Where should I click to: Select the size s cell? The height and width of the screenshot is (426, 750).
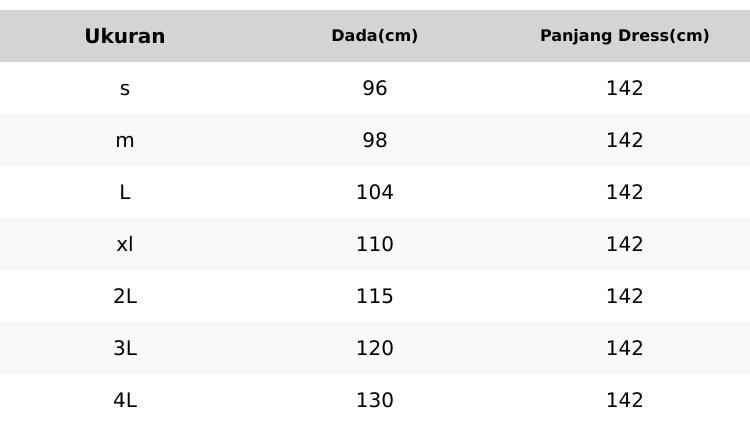[x=125, y=88]
